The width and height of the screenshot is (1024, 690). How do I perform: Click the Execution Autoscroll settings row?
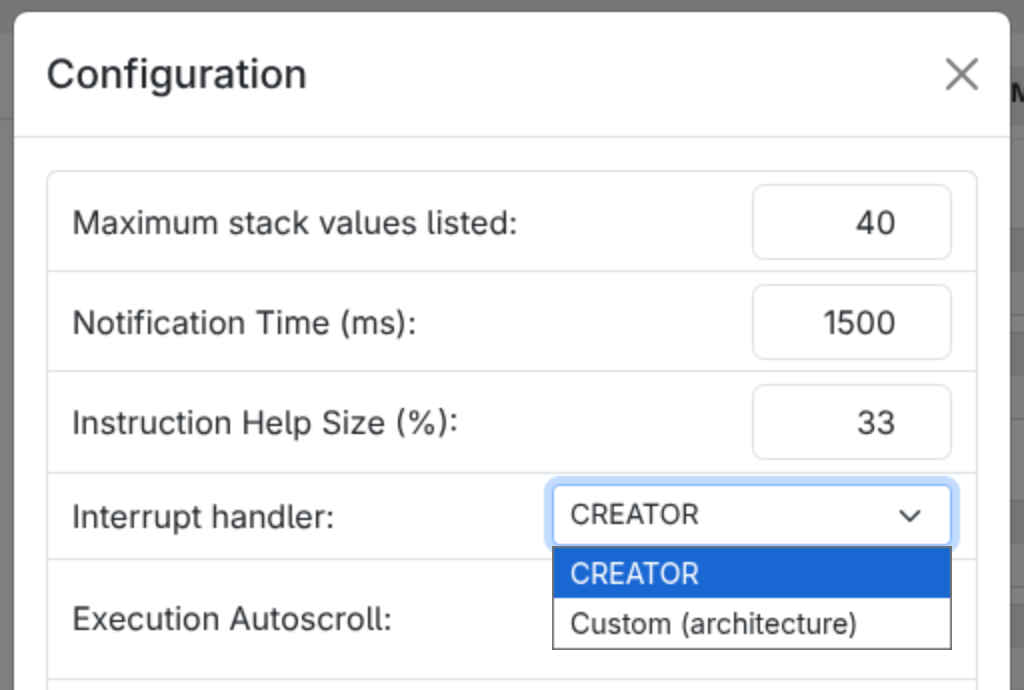(300, 620)
